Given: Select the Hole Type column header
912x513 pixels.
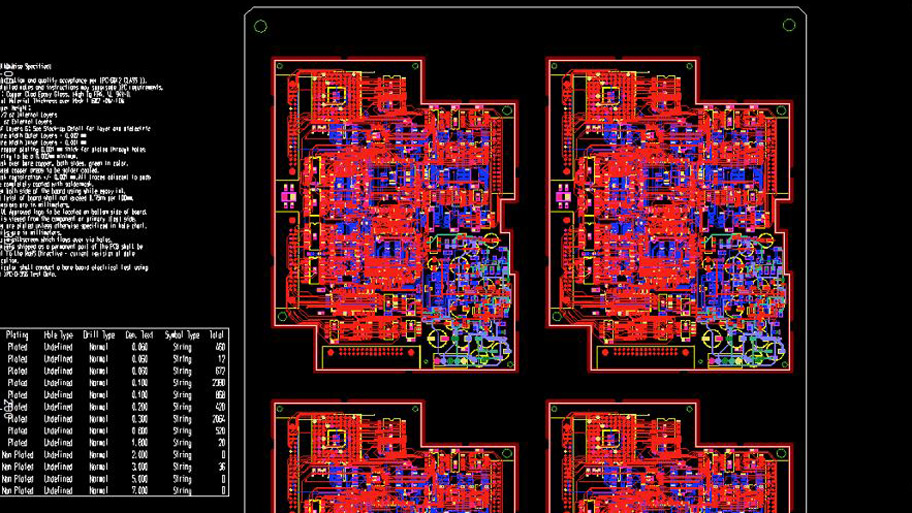Looking at the screenshot, I should (58, 335).
